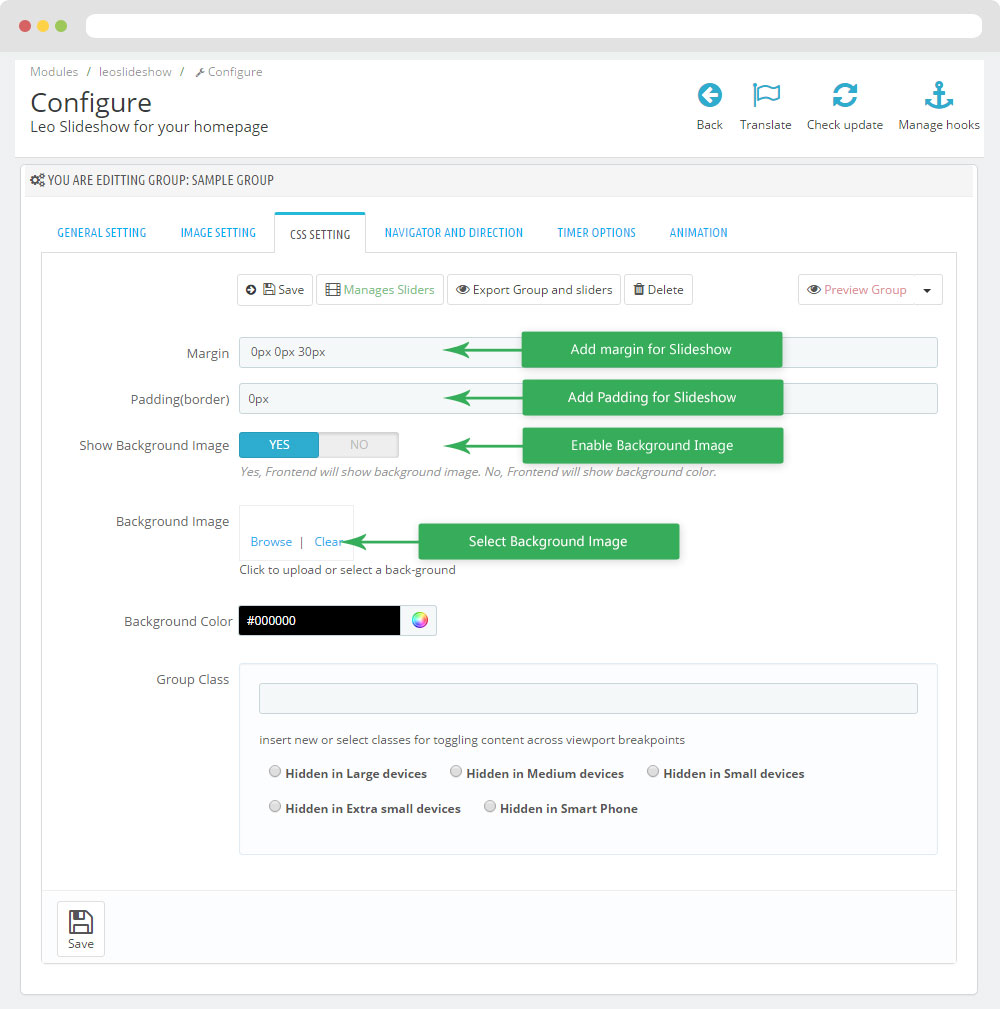Set Show Background Image to YES
Image resolution: width=1000 pixels, height=1009 pixels.
tap(279, 445)
